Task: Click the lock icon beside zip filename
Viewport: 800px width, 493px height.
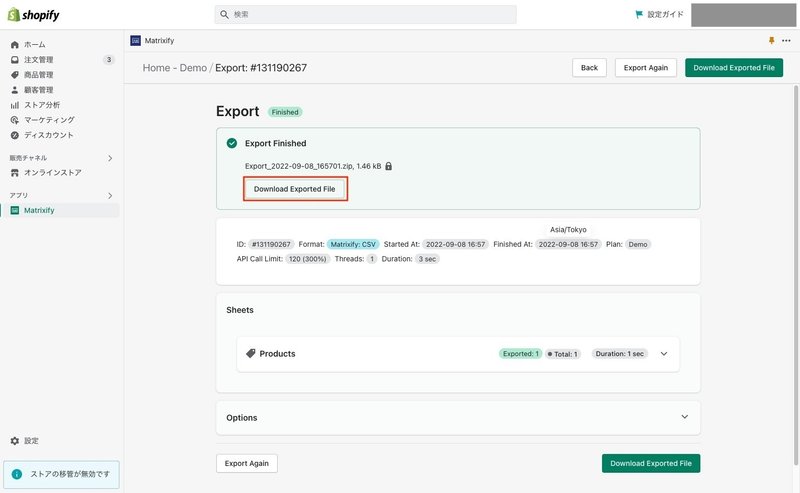Action: pos(388,166)
